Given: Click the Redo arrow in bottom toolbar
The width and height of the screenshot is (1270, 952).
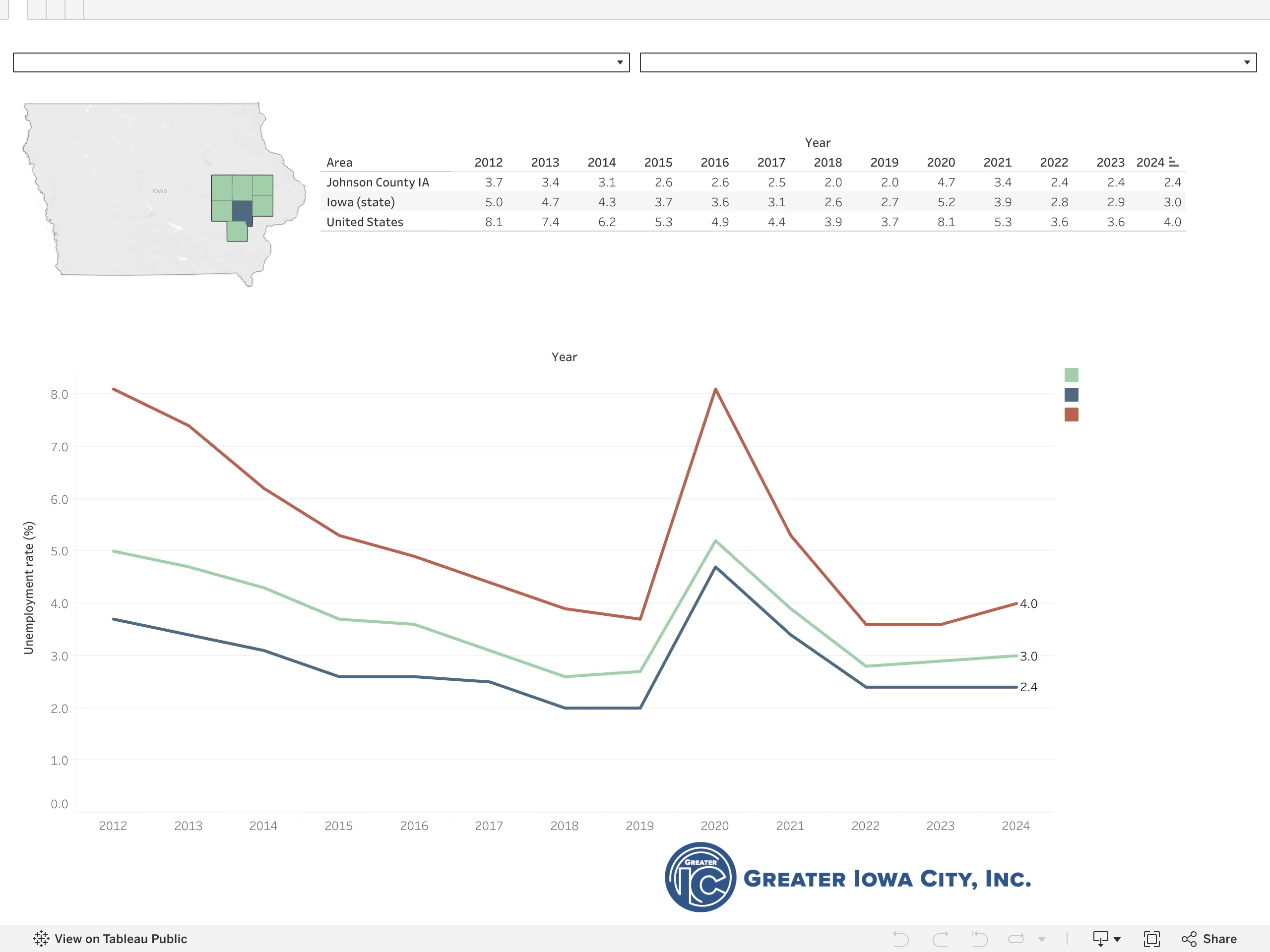Looking at the screenshot, I should point(941,939).
